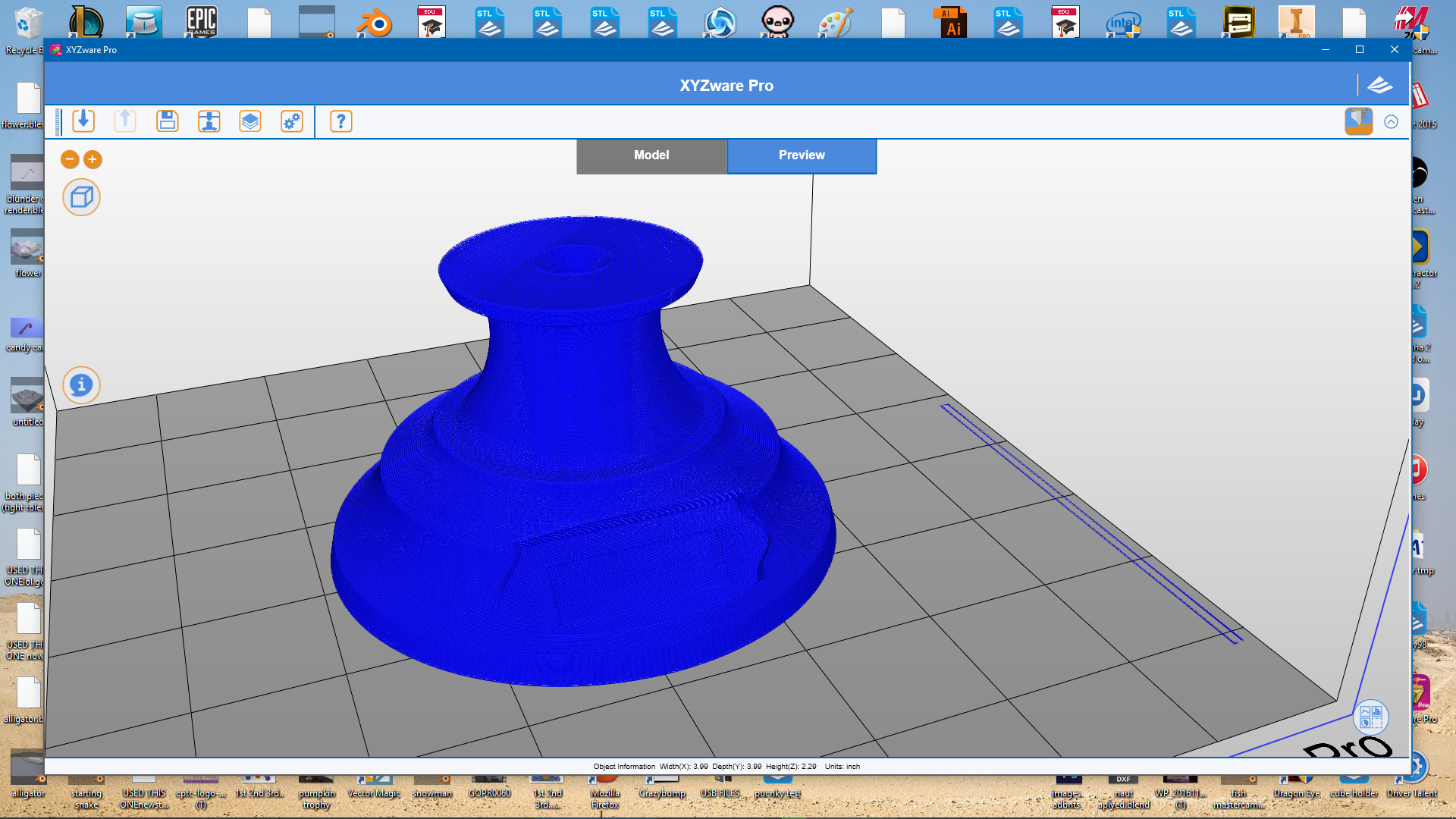Switch to the Model tab
The image size is (1456, 819).
tap(651, 155)
